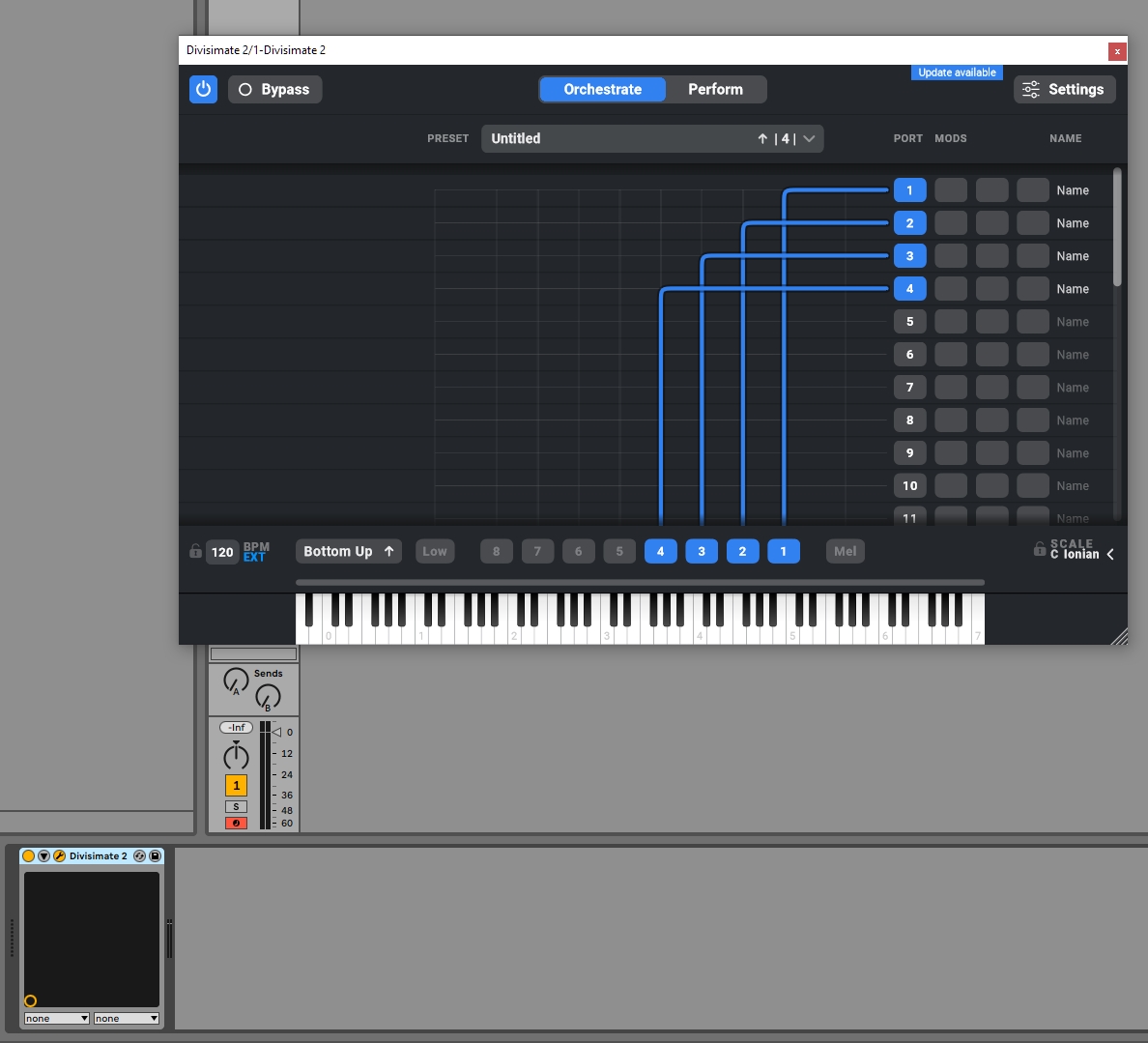Click the preset up arrow icon

[x=762, y=138]
